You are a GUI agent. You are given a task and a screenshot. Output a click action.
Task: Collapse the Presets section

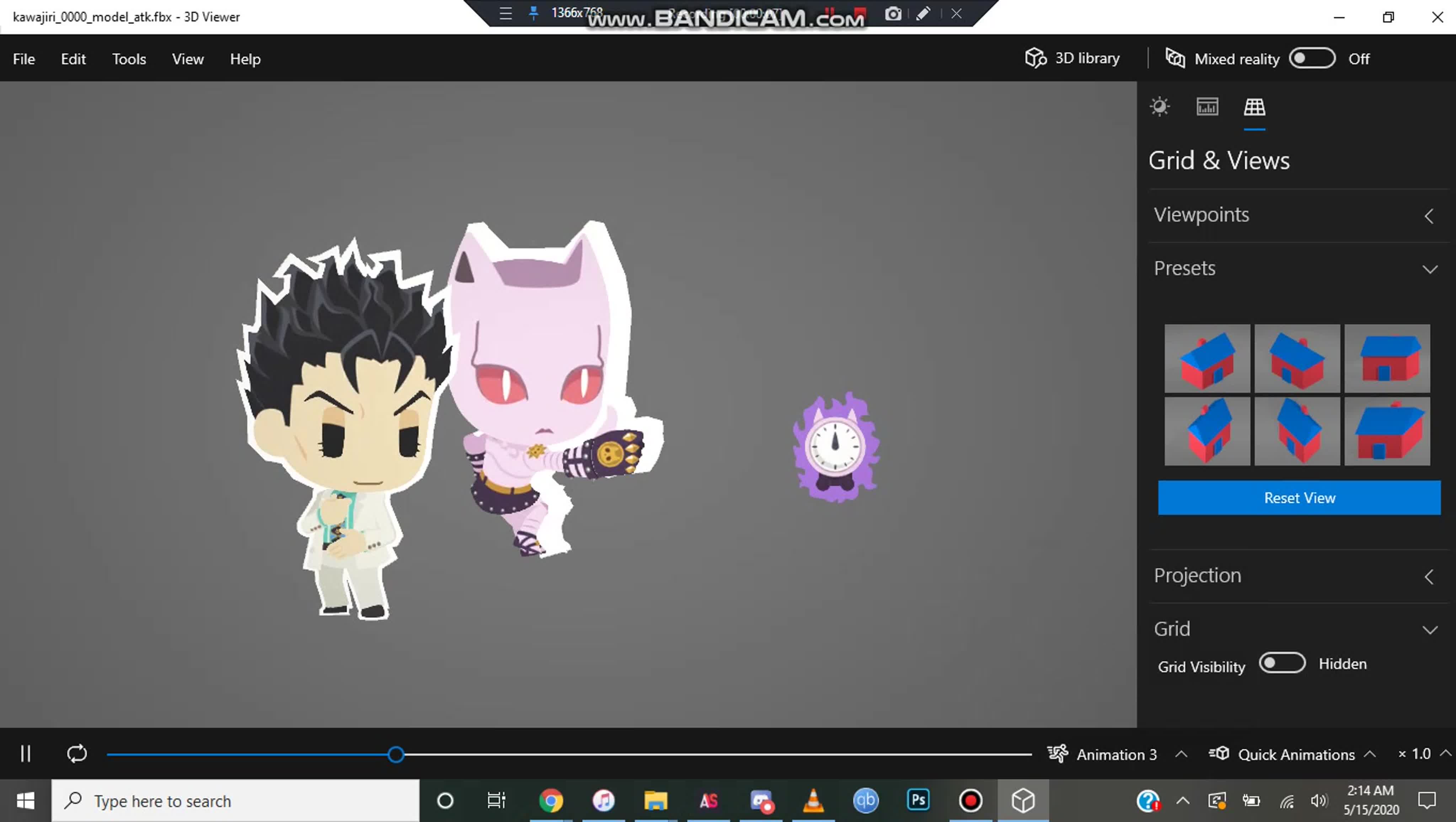coord(1299,269)
